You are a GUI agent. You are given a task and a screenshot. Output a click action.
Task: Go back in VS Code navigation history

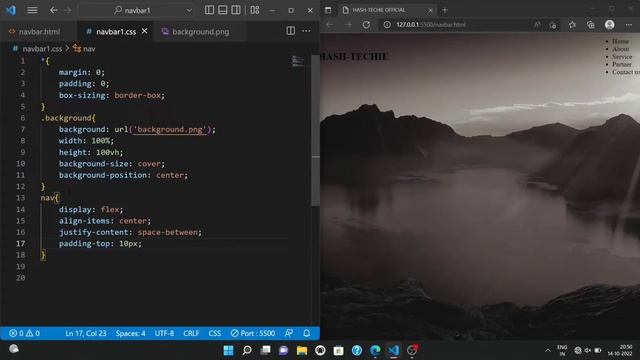(x=53, y=10)
